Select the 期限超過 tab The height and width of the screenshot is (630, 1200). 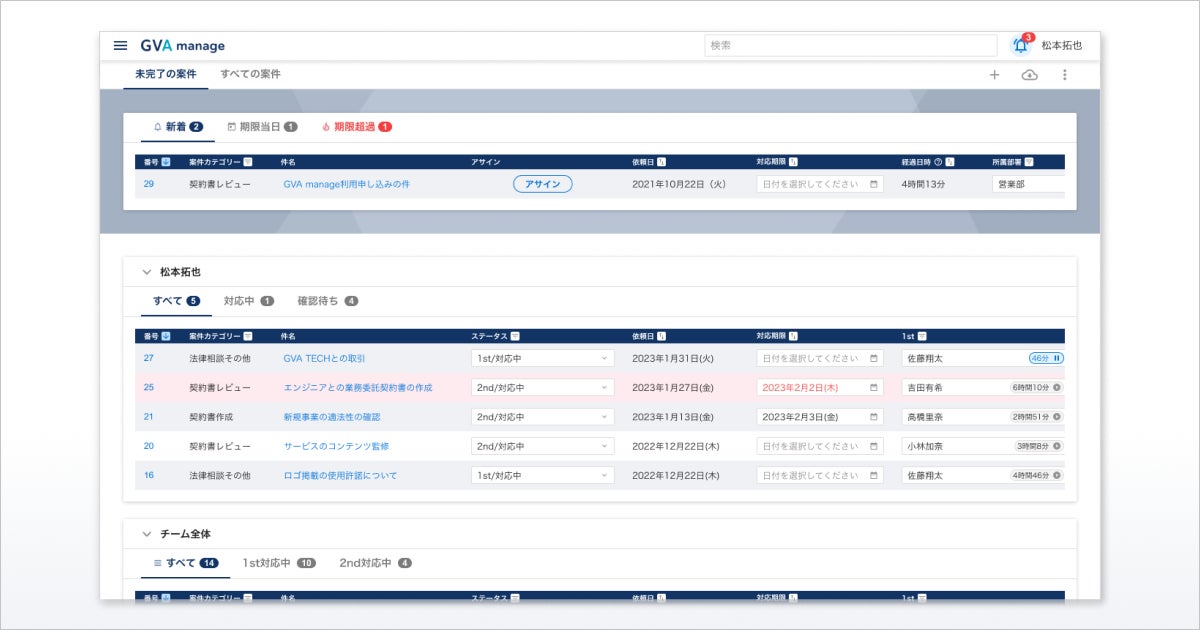tap(357, 127)
